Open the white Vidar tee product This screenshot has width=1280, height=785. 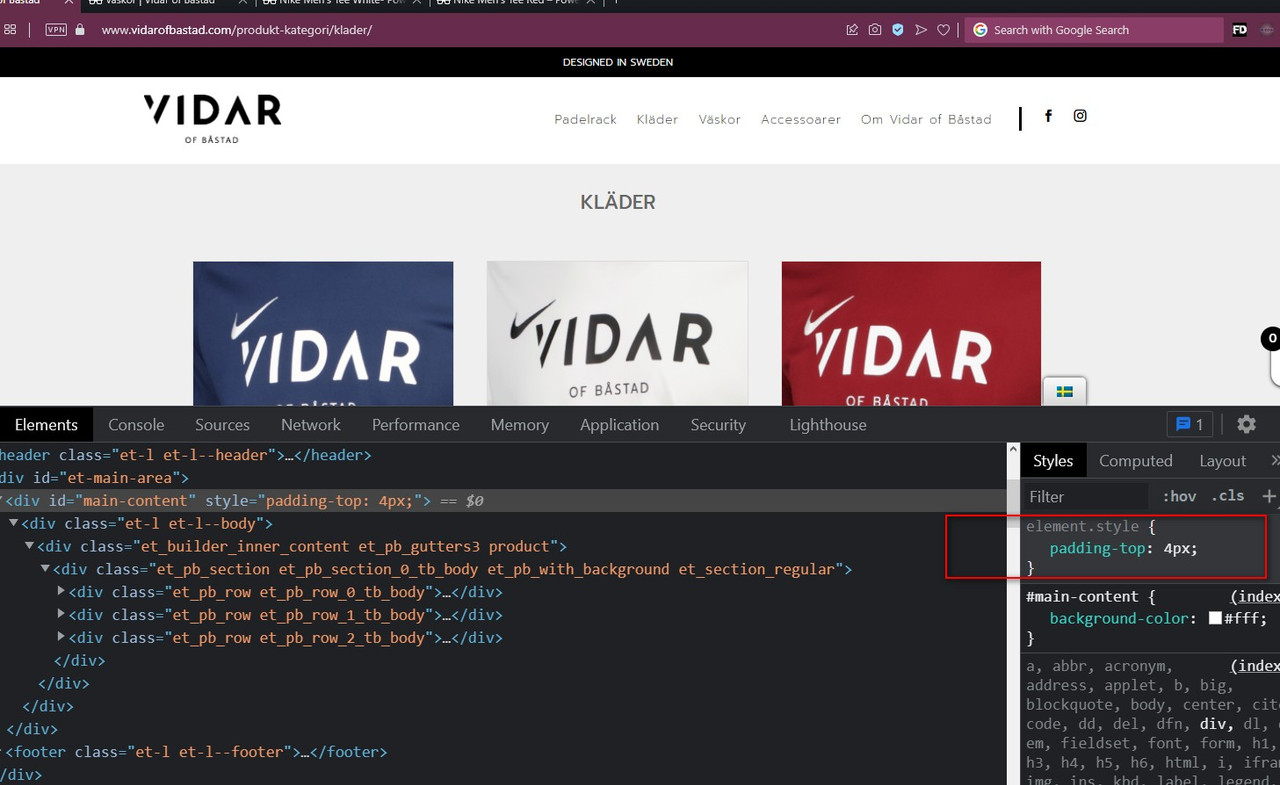click(617, 333)
